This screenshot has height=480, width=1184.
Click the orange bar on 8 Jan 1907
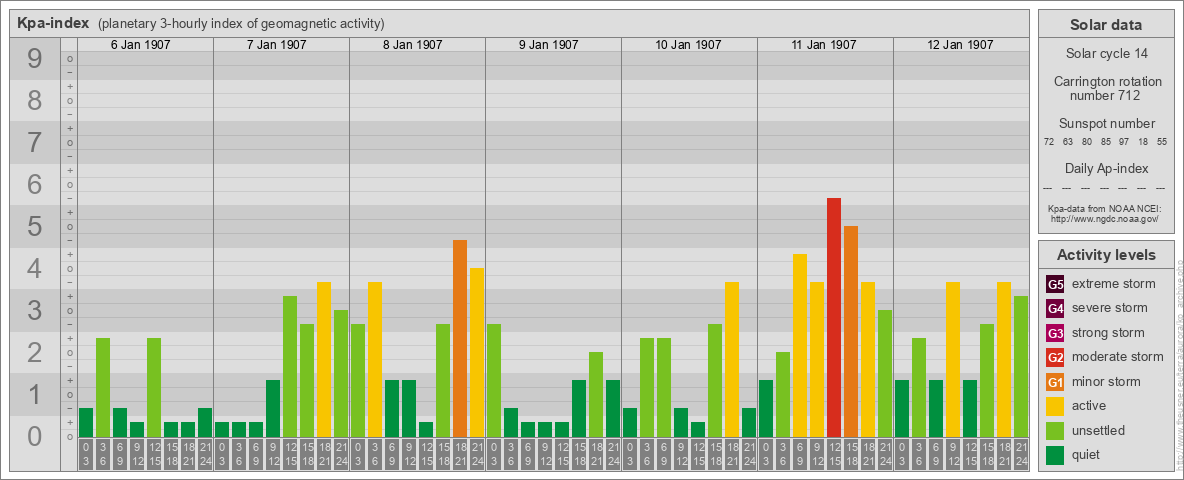tap(460, 338)
